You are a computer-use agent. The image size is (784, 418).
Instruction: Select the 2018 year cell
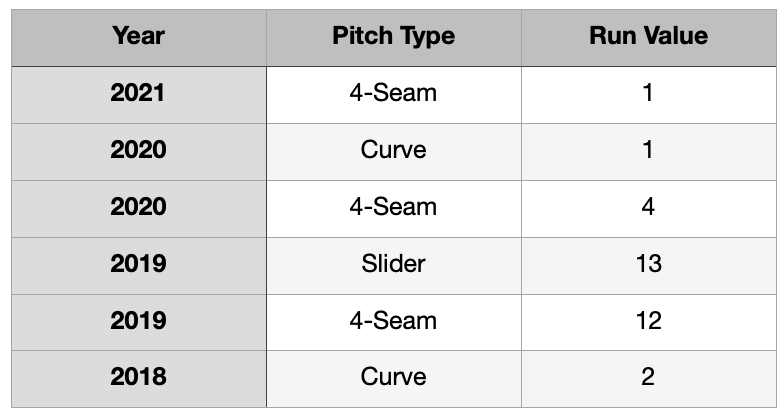(139, 378)
